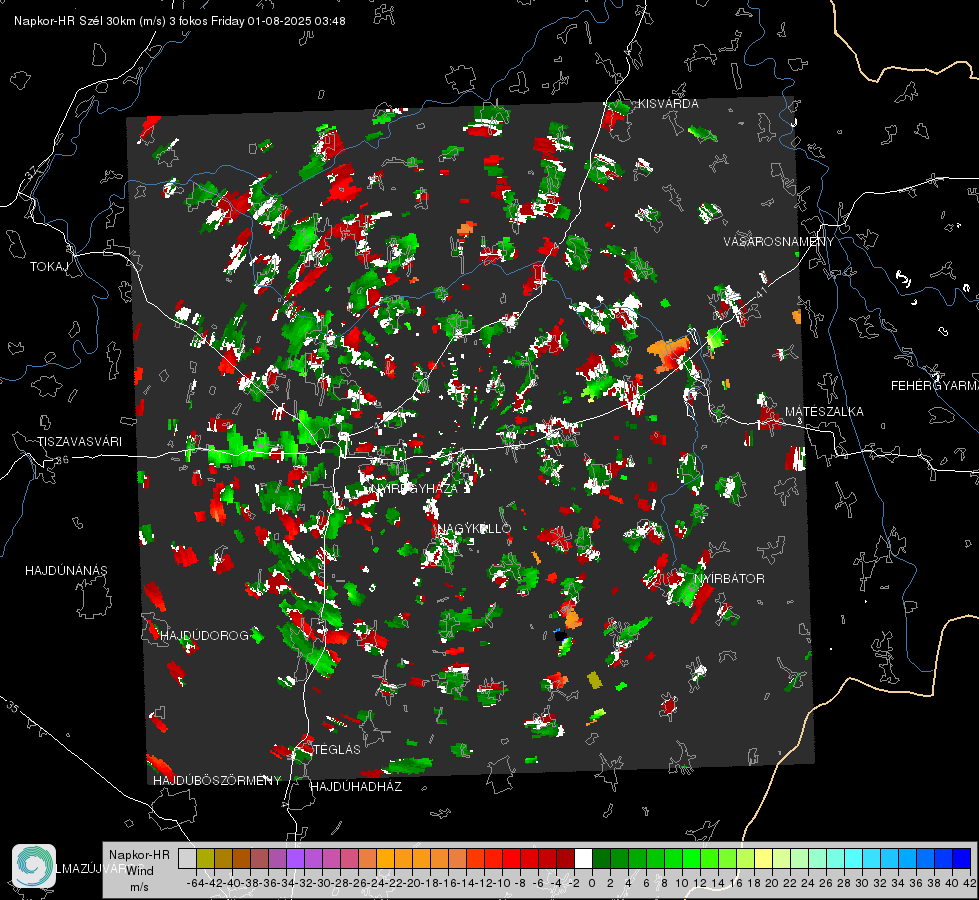
Task: Click the HAJDÚBÖSZÖRMÉNY town label
Action: coord(217,781)
